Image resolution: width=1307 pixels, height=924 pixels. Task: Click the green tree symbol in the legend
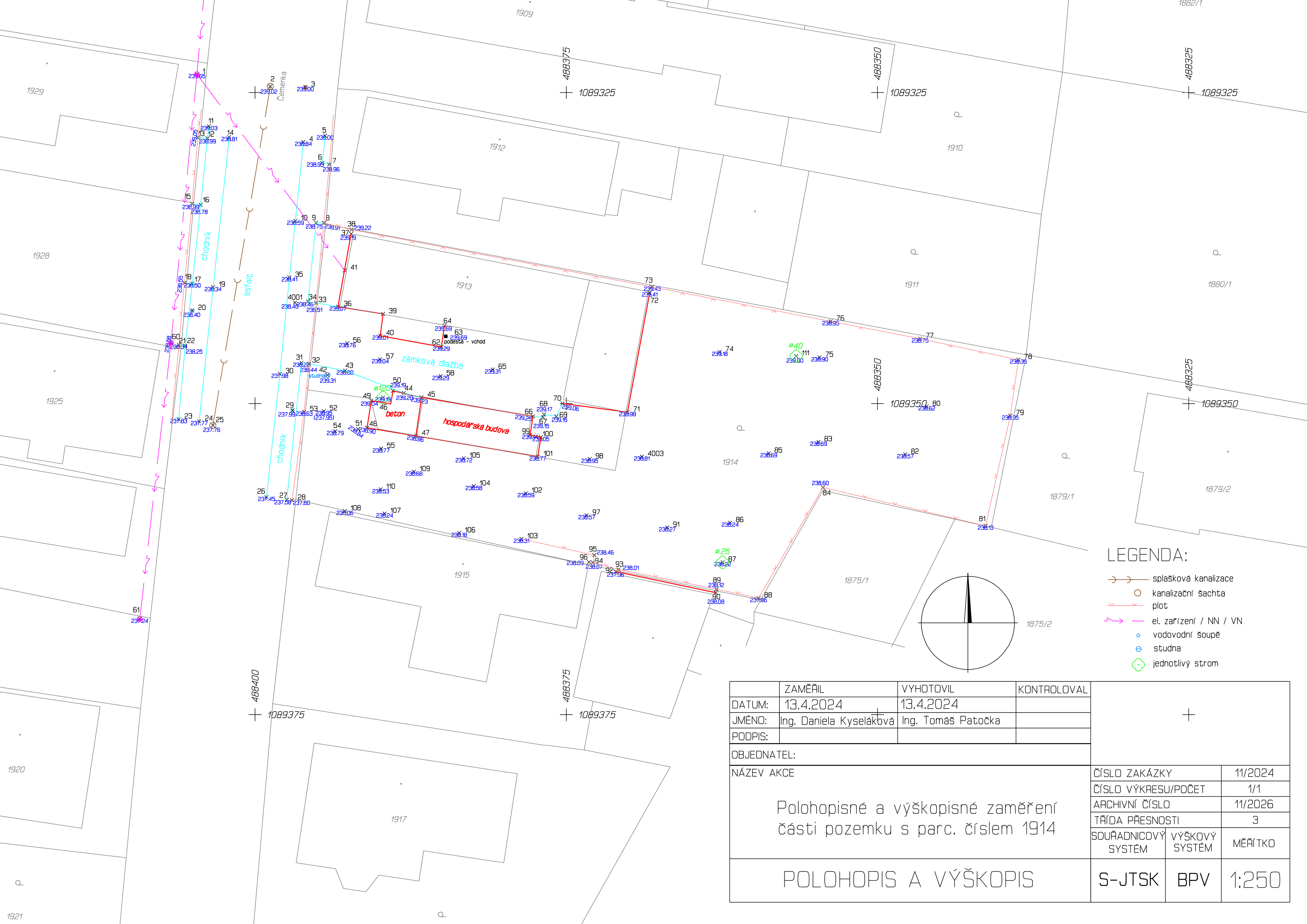coord(1138,664)
